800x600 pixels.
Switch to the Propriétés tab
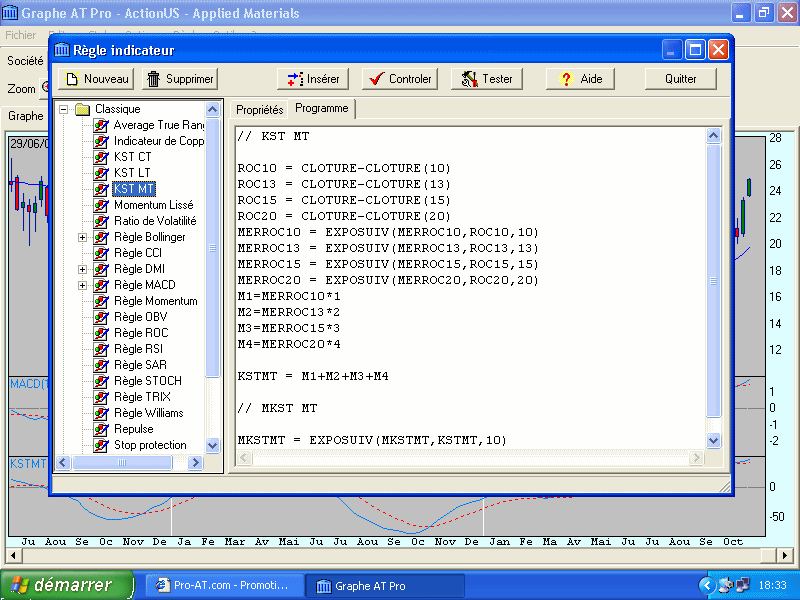260,110
